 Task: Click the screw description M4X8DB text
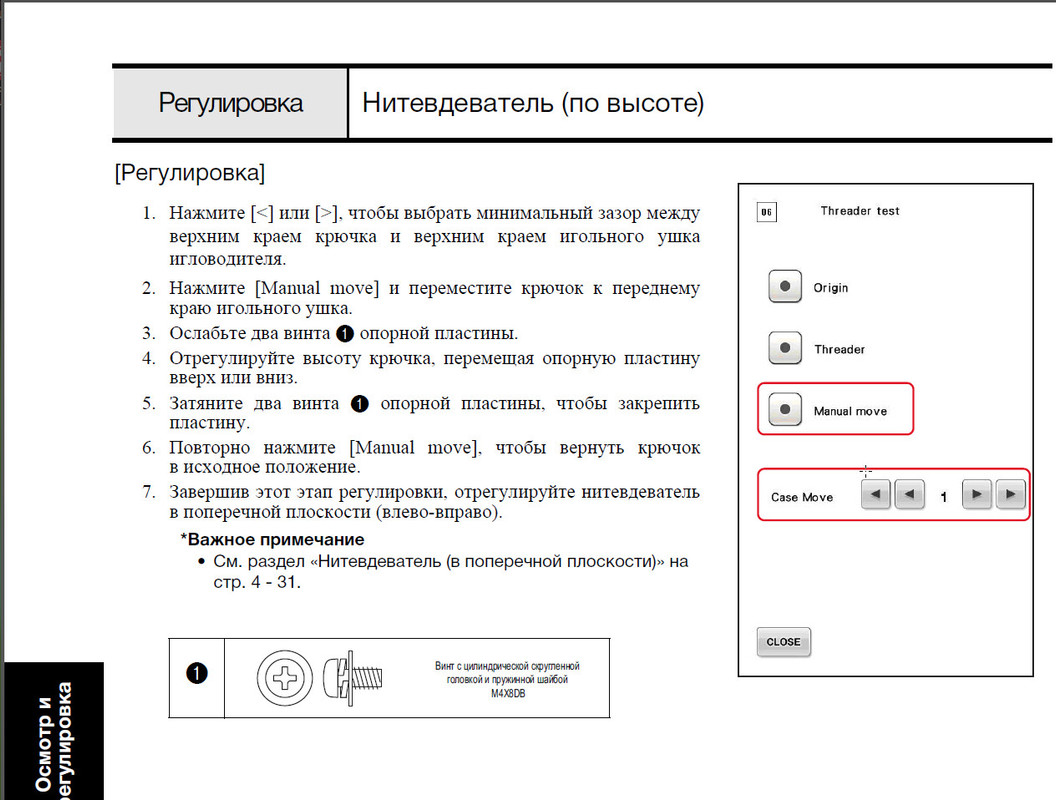tap(507, 679)
